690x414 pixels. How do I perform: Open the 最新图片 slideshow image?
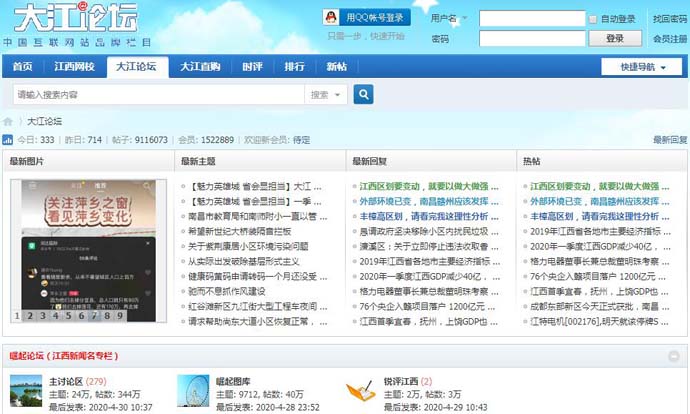87,245
